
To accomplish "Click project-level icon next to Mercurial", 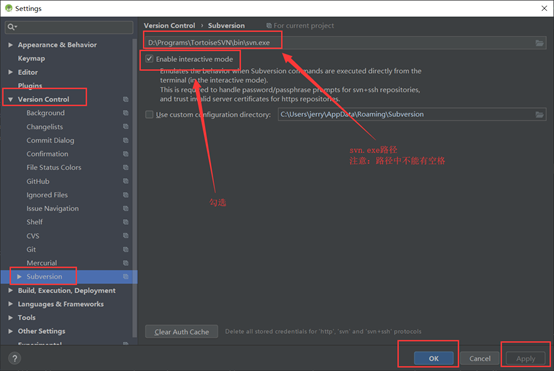I will point(125,263).
